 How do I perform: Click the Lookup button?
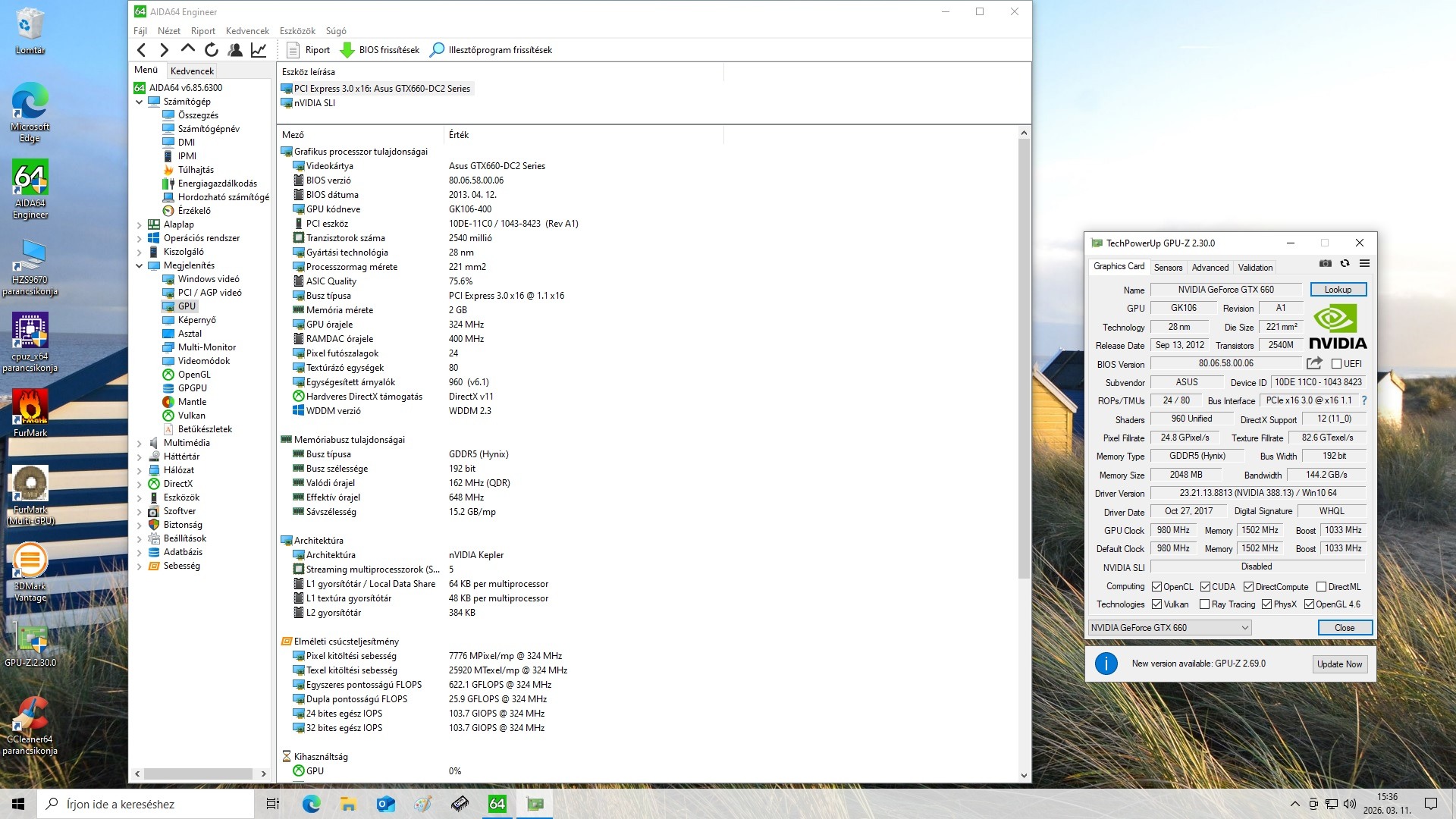coord(1338,290)
